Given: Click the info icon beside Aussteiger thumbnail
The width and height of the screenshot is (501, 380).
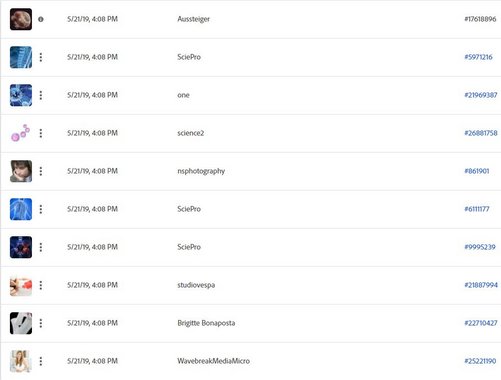Looking at the screenshot, I should point(41,19).
